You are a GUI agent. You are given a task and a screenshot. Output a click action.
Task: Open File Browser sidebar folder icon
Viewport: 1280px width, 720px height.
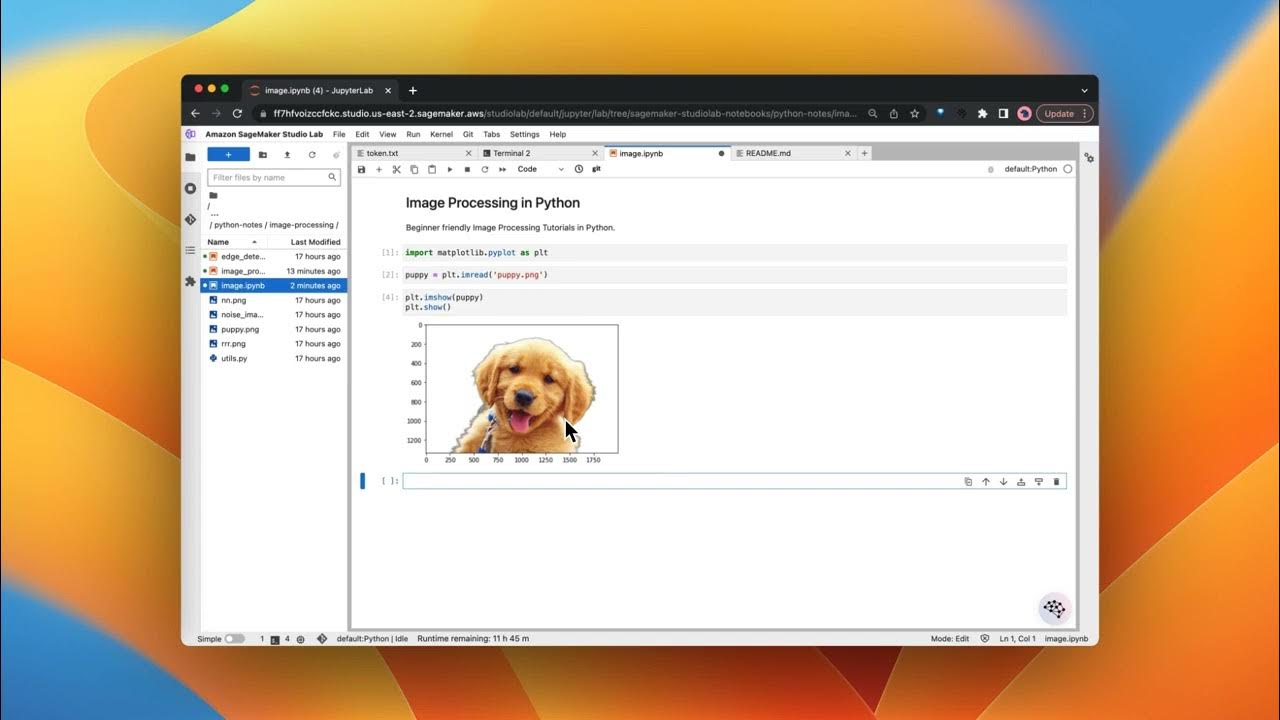190,157
